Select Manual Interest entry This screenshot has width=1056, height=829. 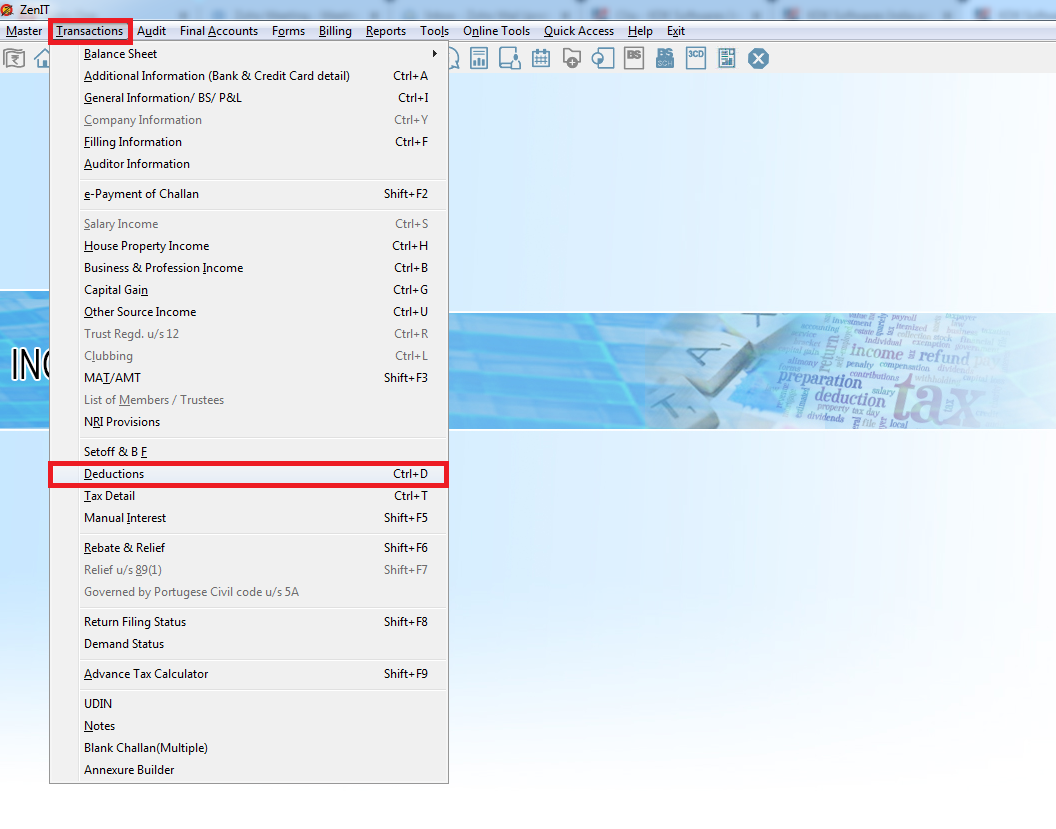point(249,518)
